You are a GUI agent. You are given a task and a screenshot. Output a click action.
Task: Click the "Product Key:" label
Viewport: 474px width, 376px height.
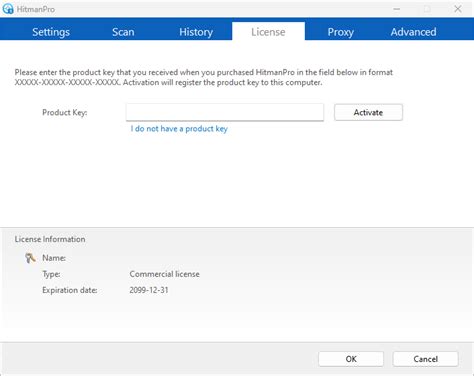[64, 113]
